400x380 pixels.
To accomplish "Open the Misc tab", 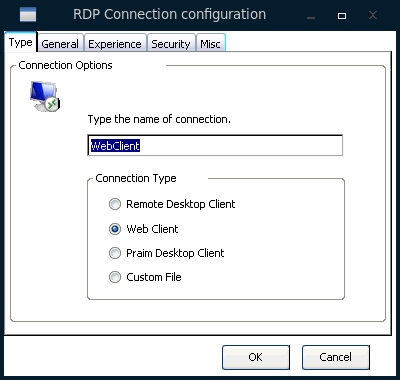I will coord(210,44).
